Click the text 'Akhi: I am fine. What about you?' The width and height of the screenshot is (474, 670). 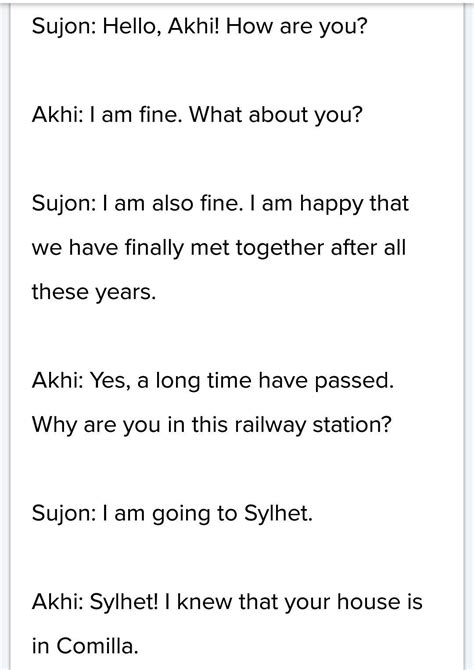[x=197, y=115]
